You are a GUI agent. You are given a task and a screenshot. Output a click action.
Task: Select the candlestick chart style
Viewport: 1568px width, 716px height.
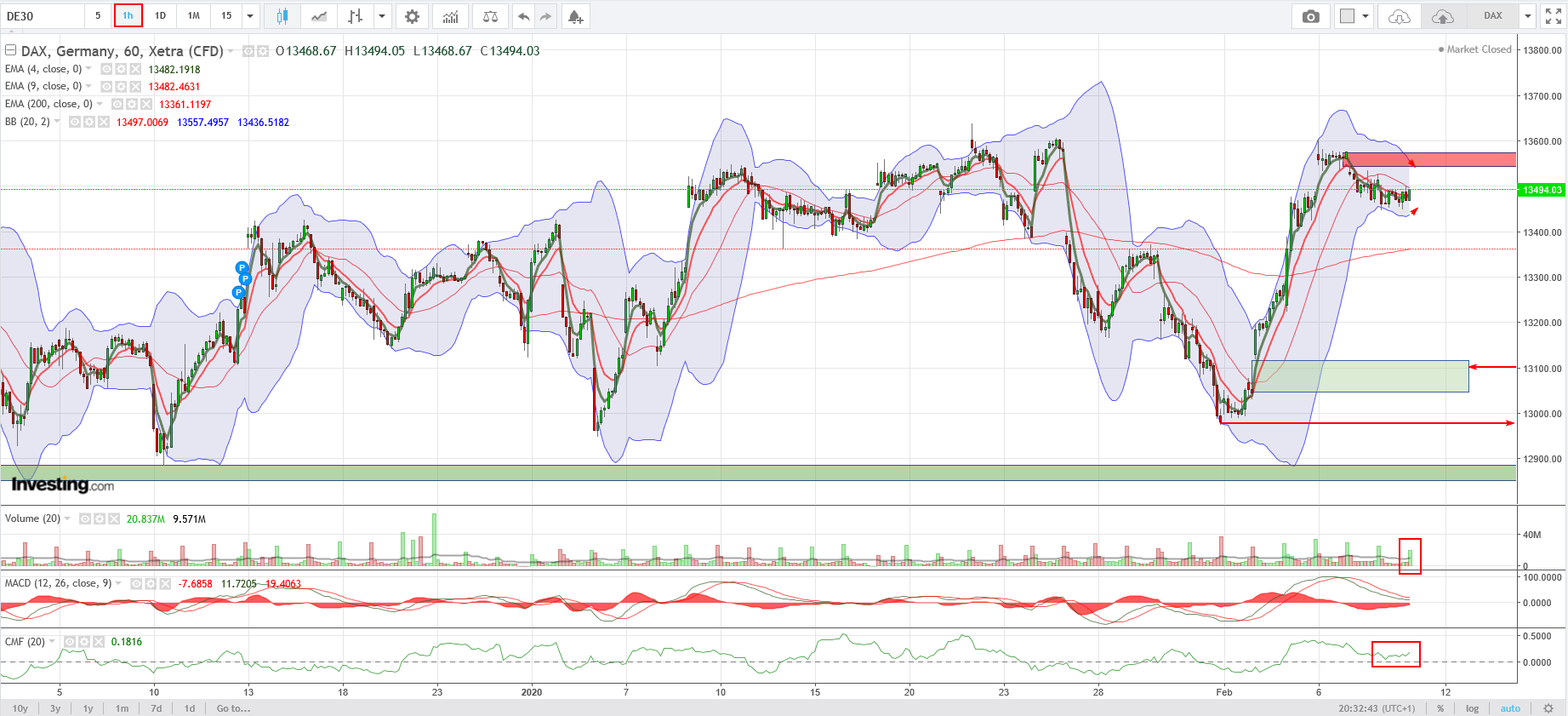click(282, 16)
